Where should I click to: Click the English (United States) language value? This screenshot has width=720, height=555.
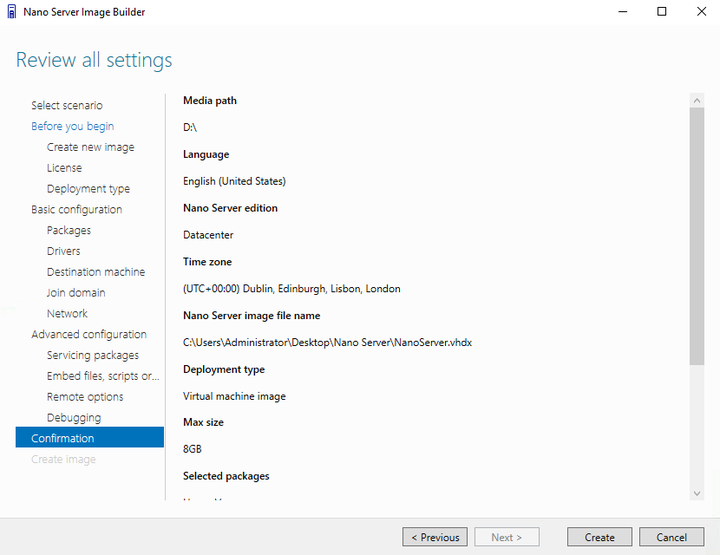(234, 181)
